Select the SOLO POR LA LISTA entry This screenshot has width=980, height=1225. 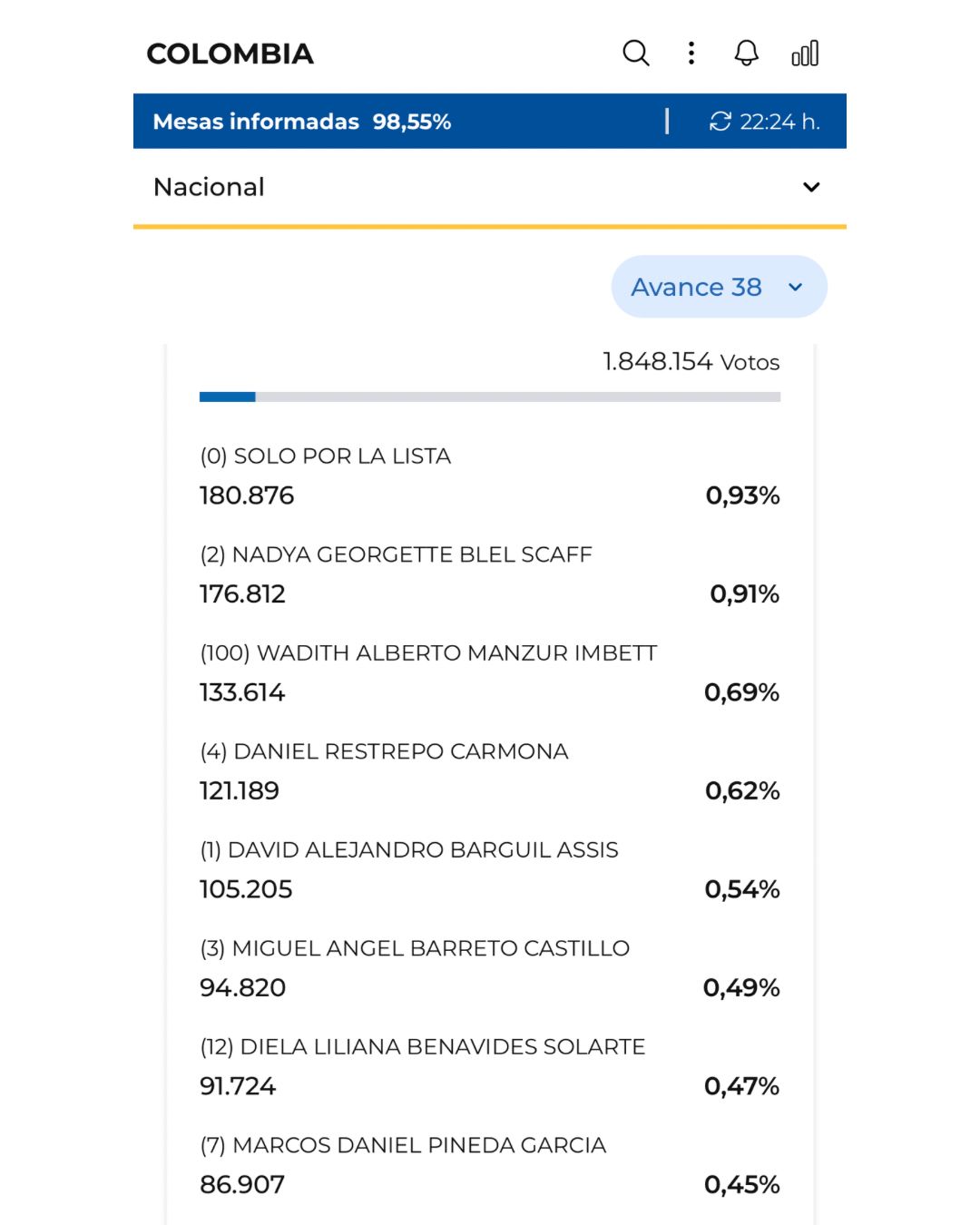490,476
